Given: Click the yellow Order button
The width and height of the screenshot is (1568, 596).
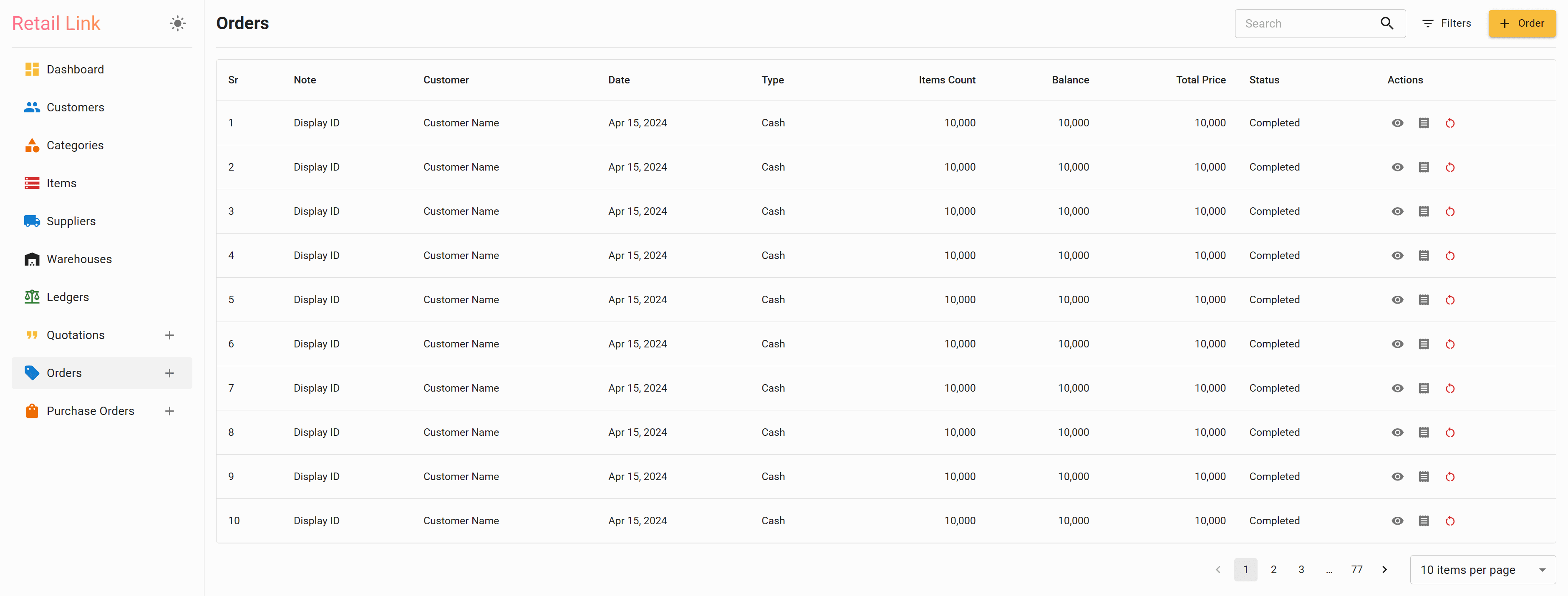Looking at the screenshot, I should tap(1521, 23).
